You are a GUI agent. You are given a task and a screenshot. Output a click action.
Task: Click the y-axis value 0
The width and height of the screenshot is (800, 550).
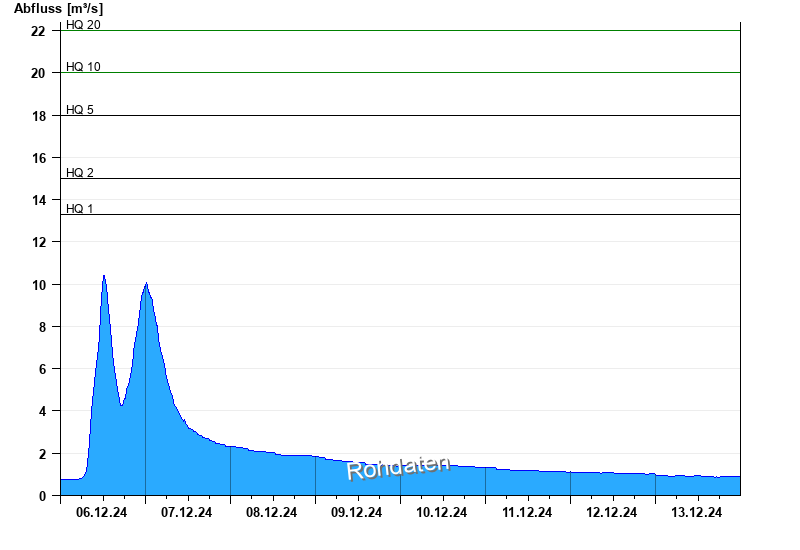click(42, 496)
